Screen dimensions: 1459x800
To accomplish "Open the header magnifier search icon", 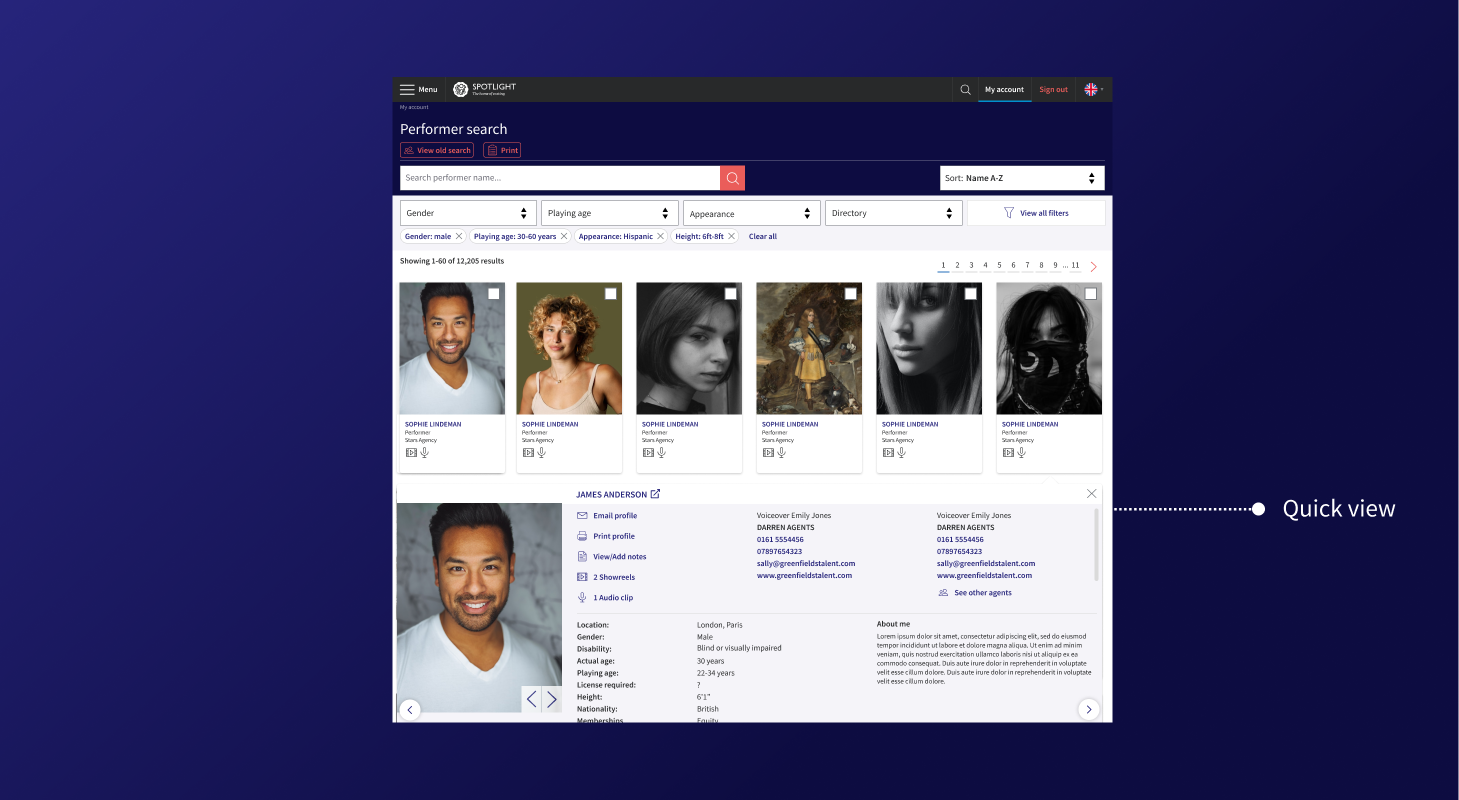I will click(x=965, y=89).
